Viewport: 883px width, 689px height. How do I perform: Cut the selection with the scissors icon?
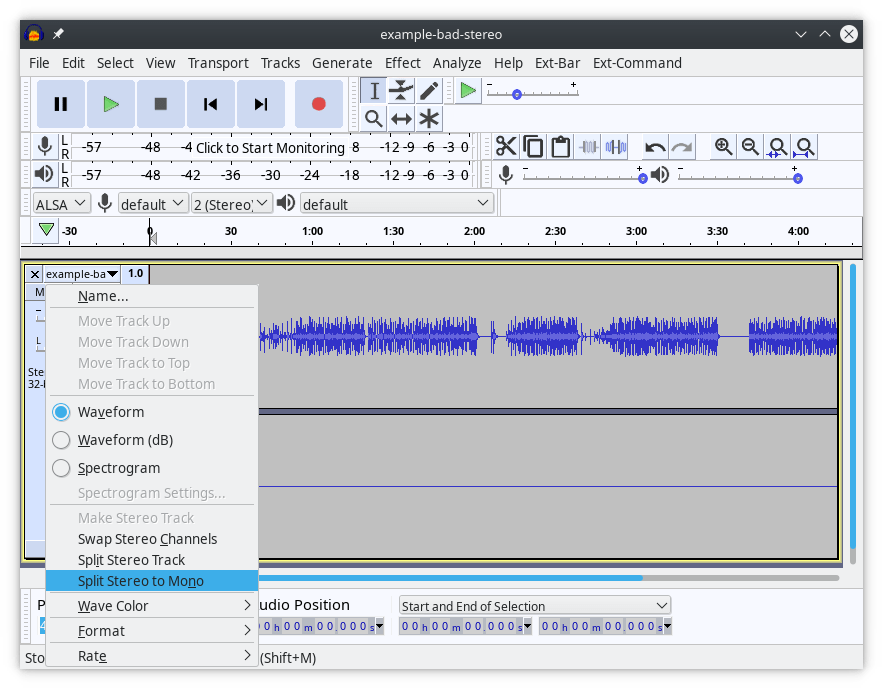tap(506, 146)
